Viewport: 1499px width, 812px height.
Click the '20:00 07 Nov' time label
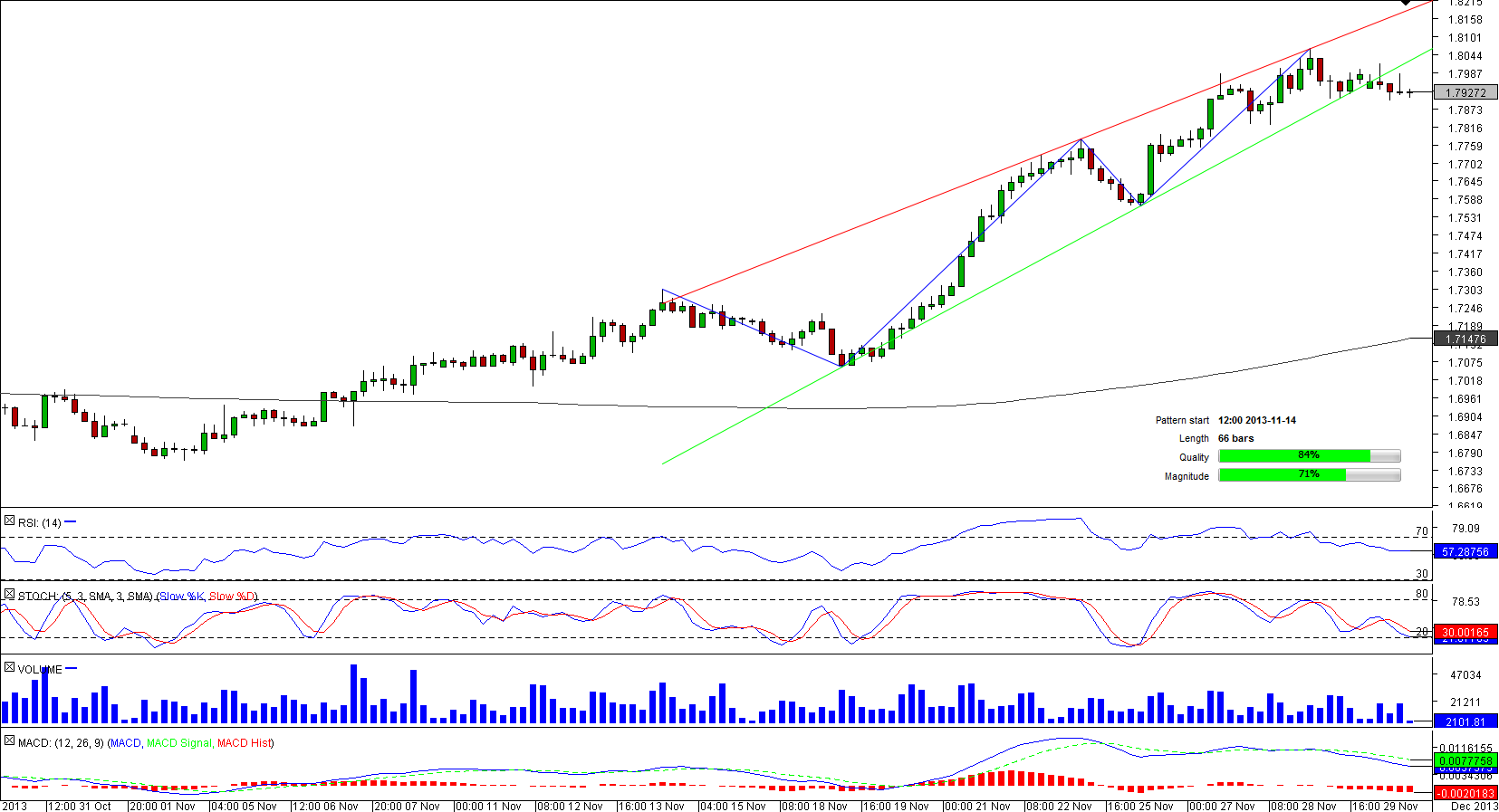pos(407,806)
